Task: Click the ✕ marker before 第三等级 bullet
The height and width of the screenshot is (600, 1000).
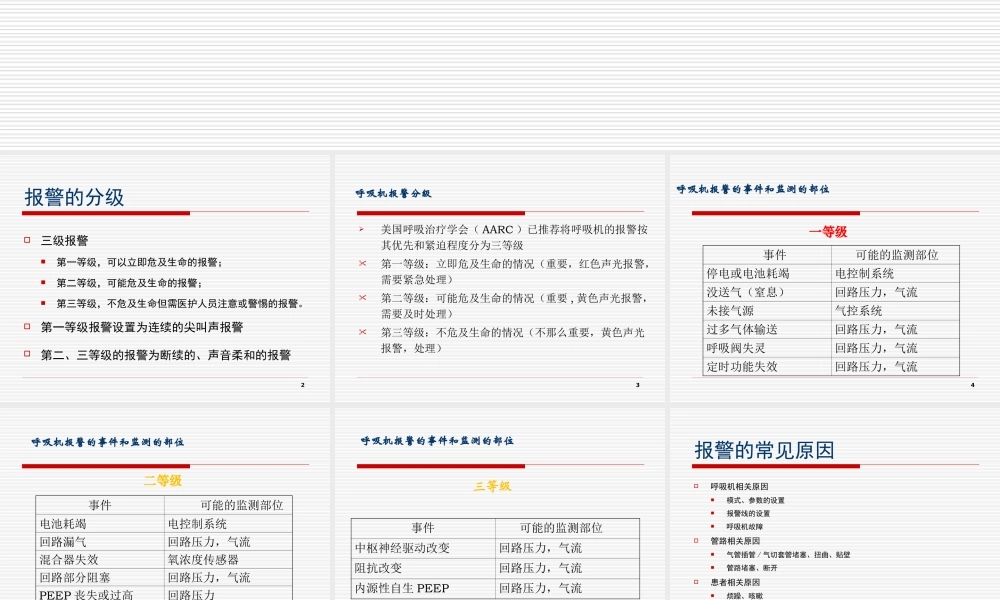Action: click(364, 333)
